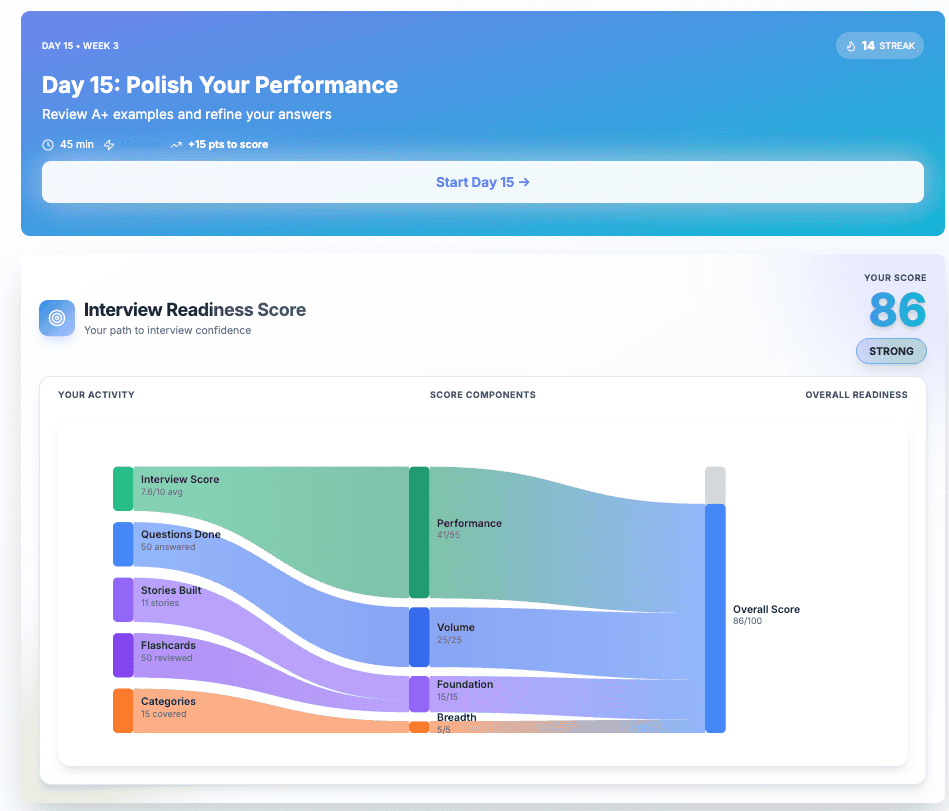
Task: Select the green Interview Score node
Action: (123, 488)
